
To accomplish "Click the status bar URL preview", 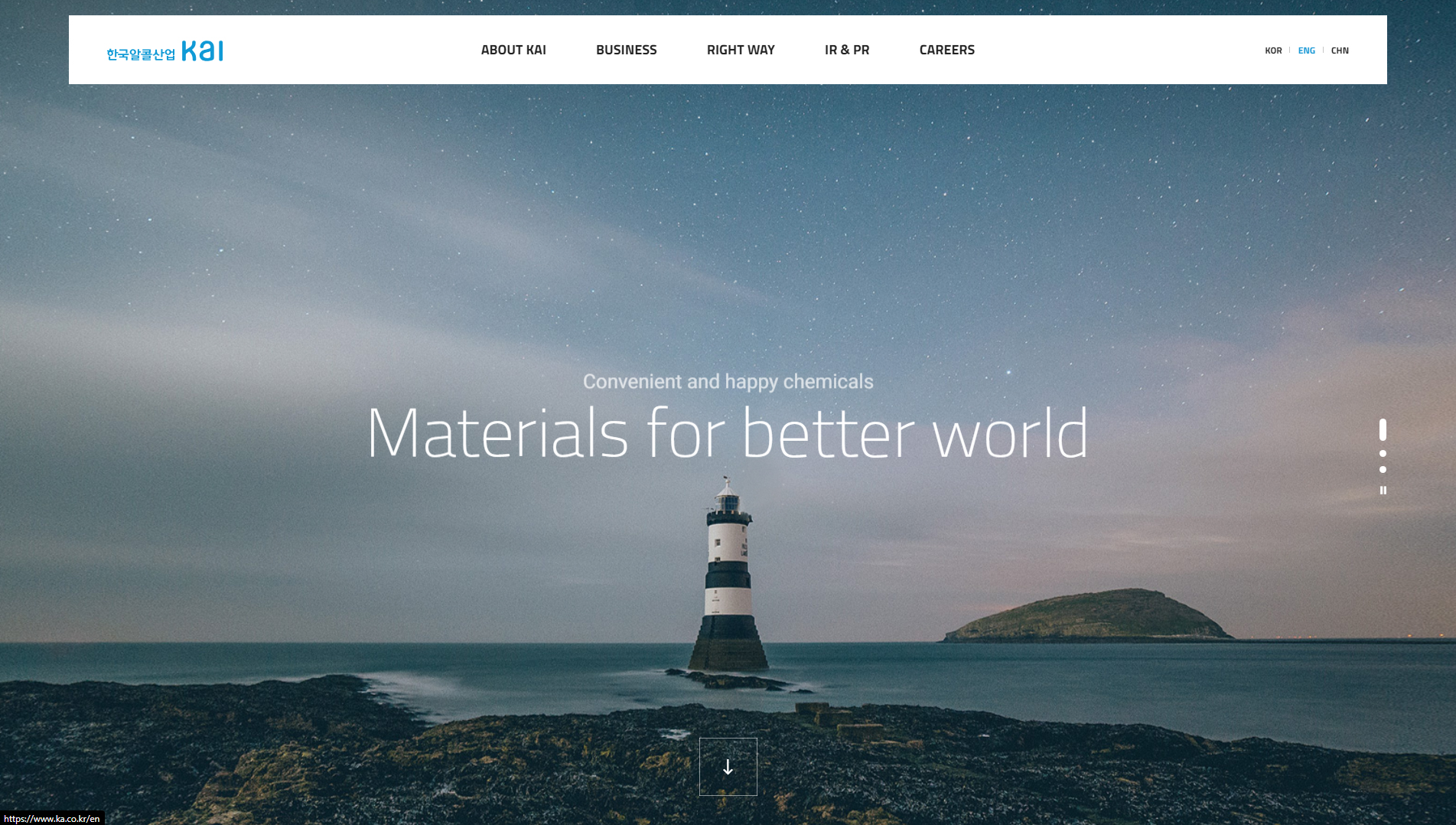I will coord(52,818).
